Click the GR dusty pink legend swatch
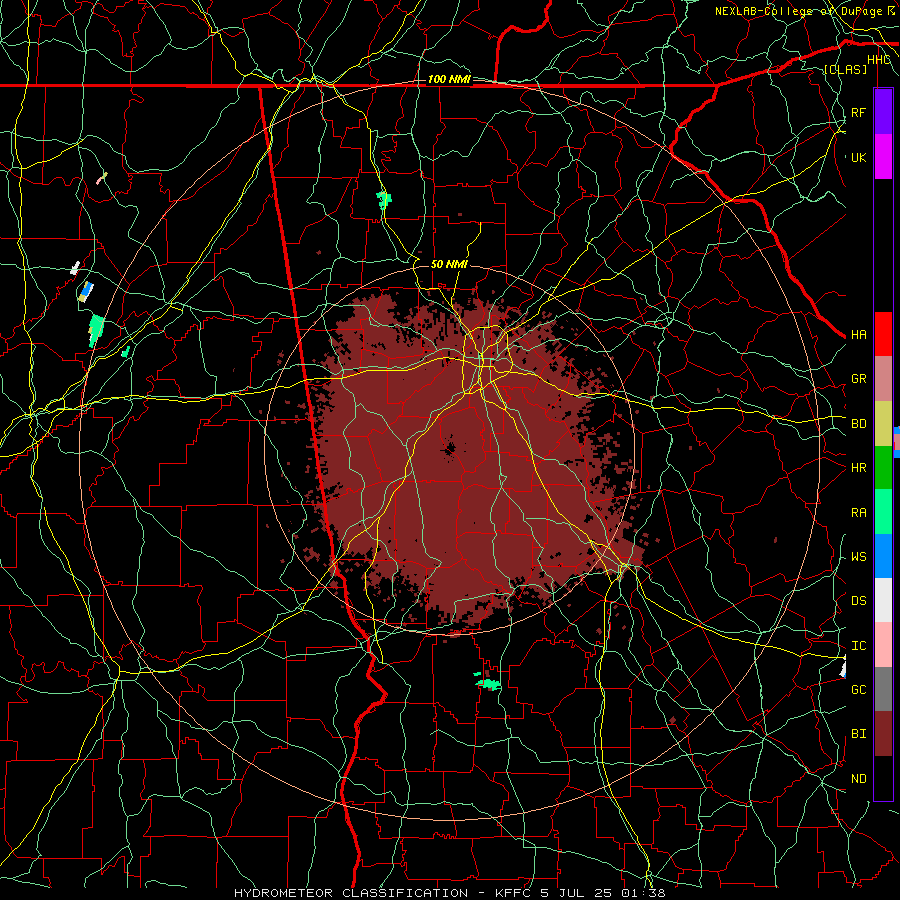This screenshot has height=900, width=900. tap(883, 378)
